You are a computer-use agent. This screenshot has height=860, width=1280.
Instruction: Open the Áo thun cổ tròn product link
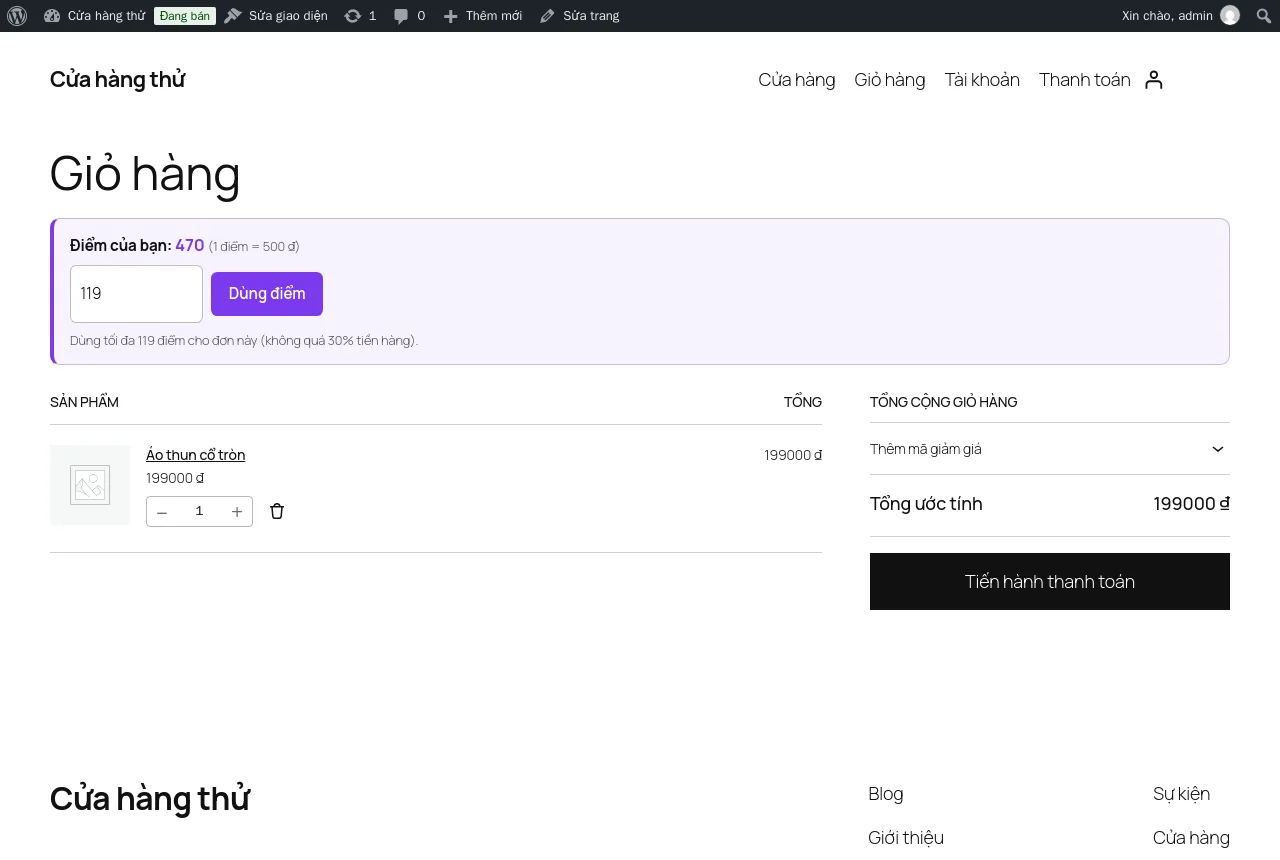click(x=196, y=455)
